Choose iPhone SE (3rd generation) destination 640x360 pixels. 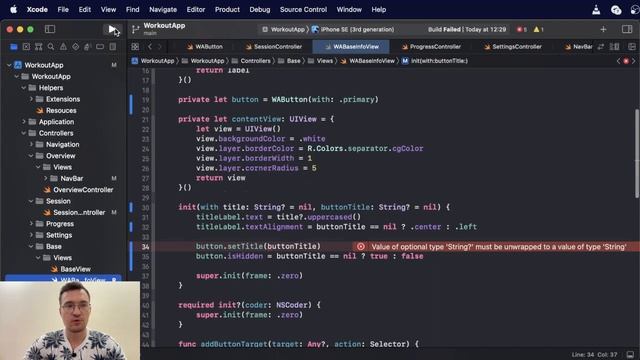point(353,29)
